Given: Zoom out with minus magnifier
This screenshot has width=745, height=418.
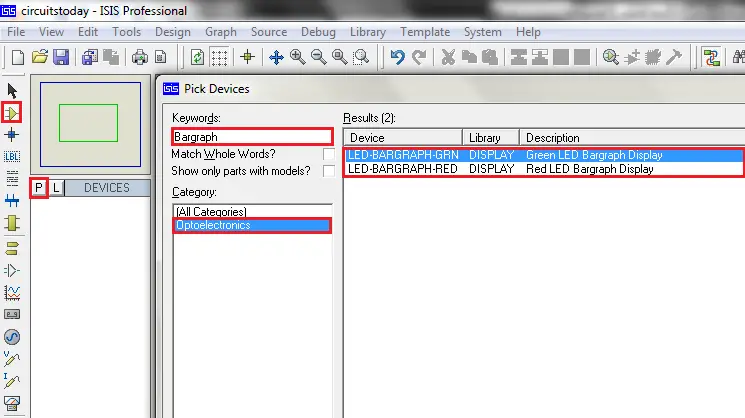Looking at the screenshot, I should pos(318,57).
